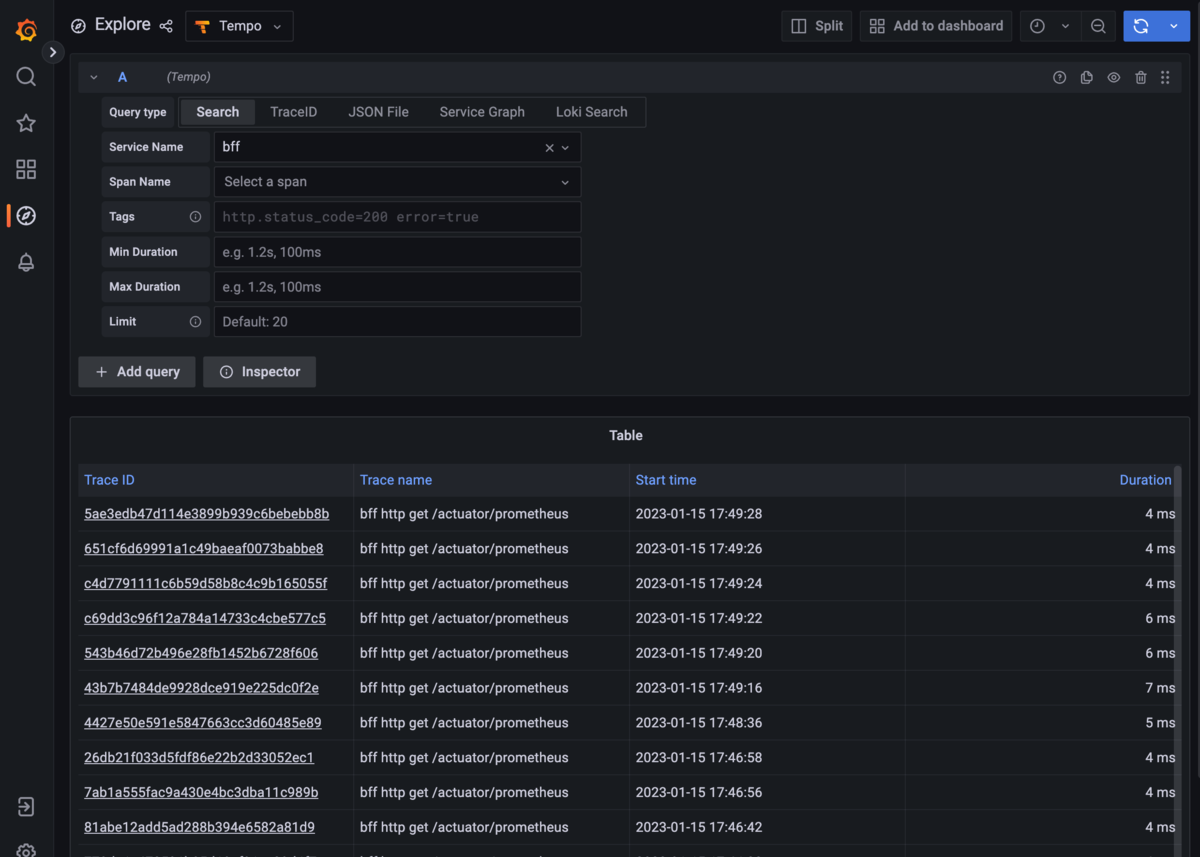Sort table by Trace name column

click(396, 480)
